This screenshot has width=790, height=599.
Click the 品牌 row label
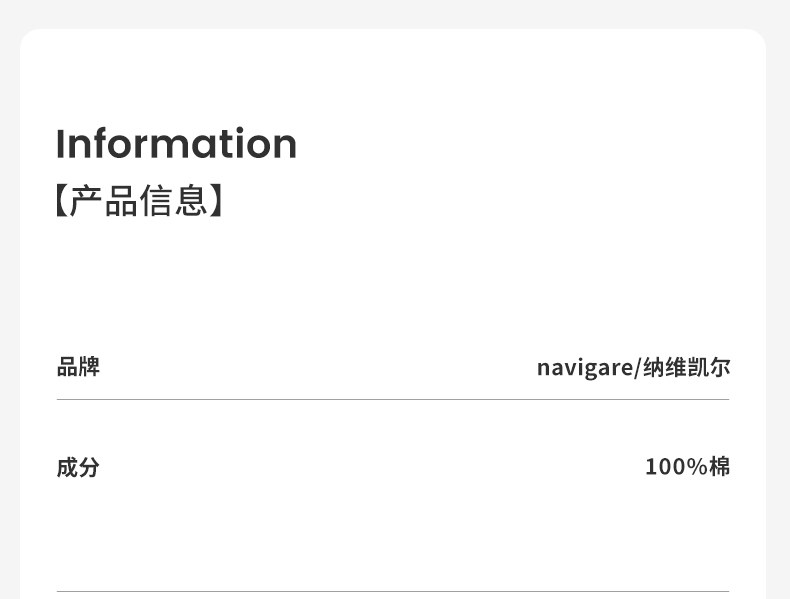[78, 367]
